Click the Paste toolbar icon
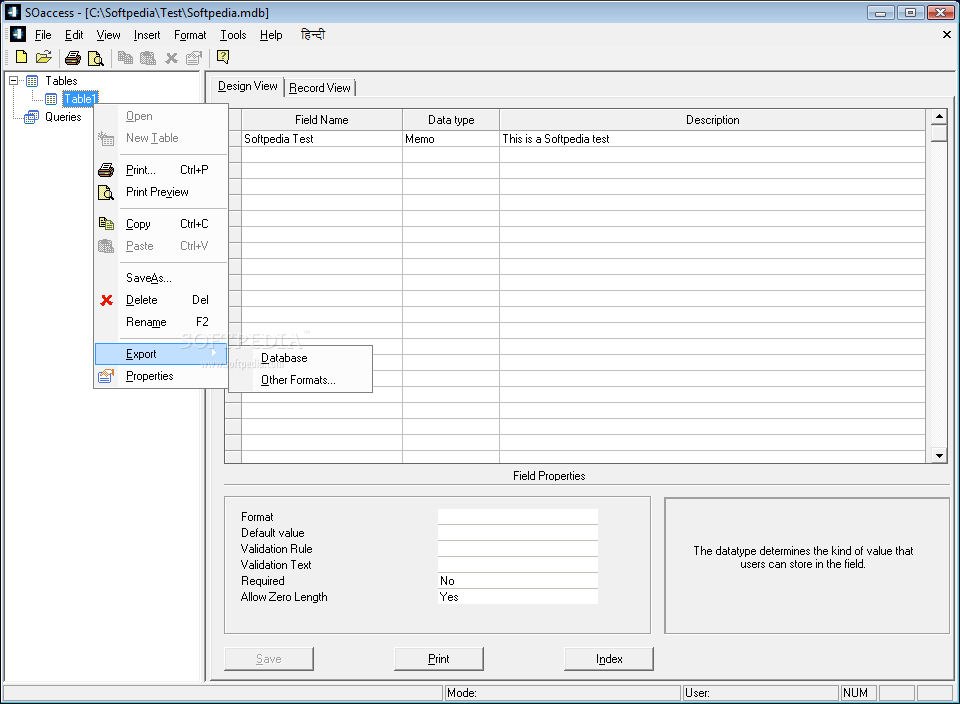This screenshot has height=704, width=960. click(x=148, y=58)
